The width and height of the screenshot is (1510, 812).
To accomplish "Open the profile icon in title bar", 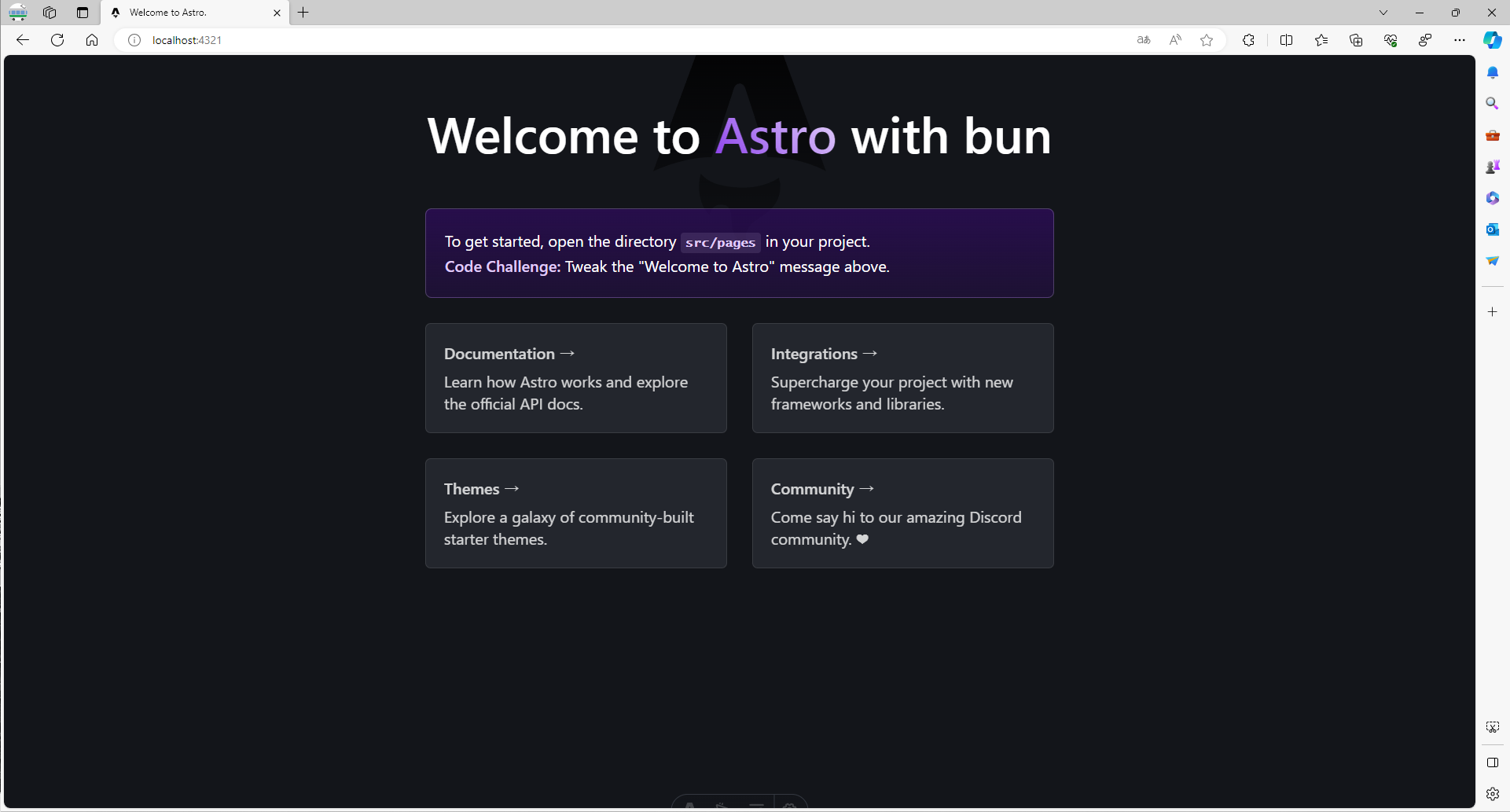I will tap(18, 13).
